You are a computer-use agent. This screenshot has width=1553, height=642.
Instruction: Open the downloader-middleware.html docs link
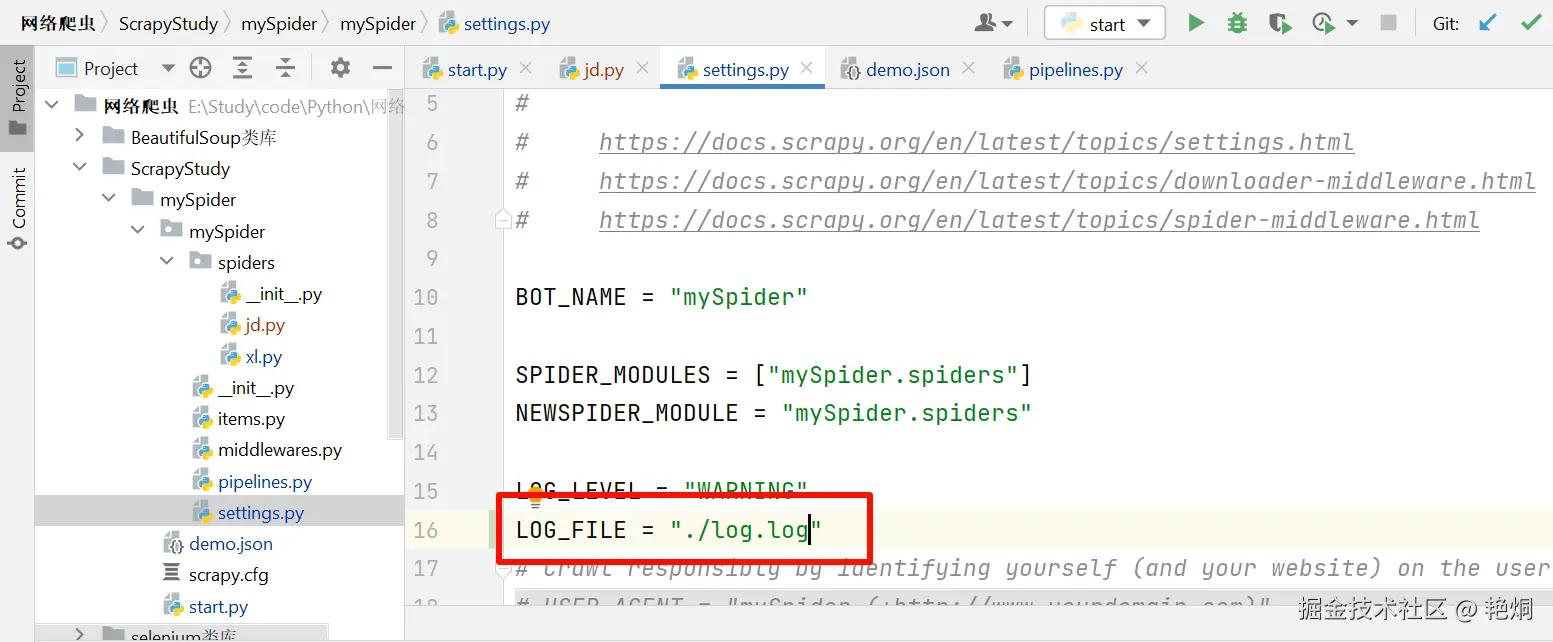pos(1067,181)
